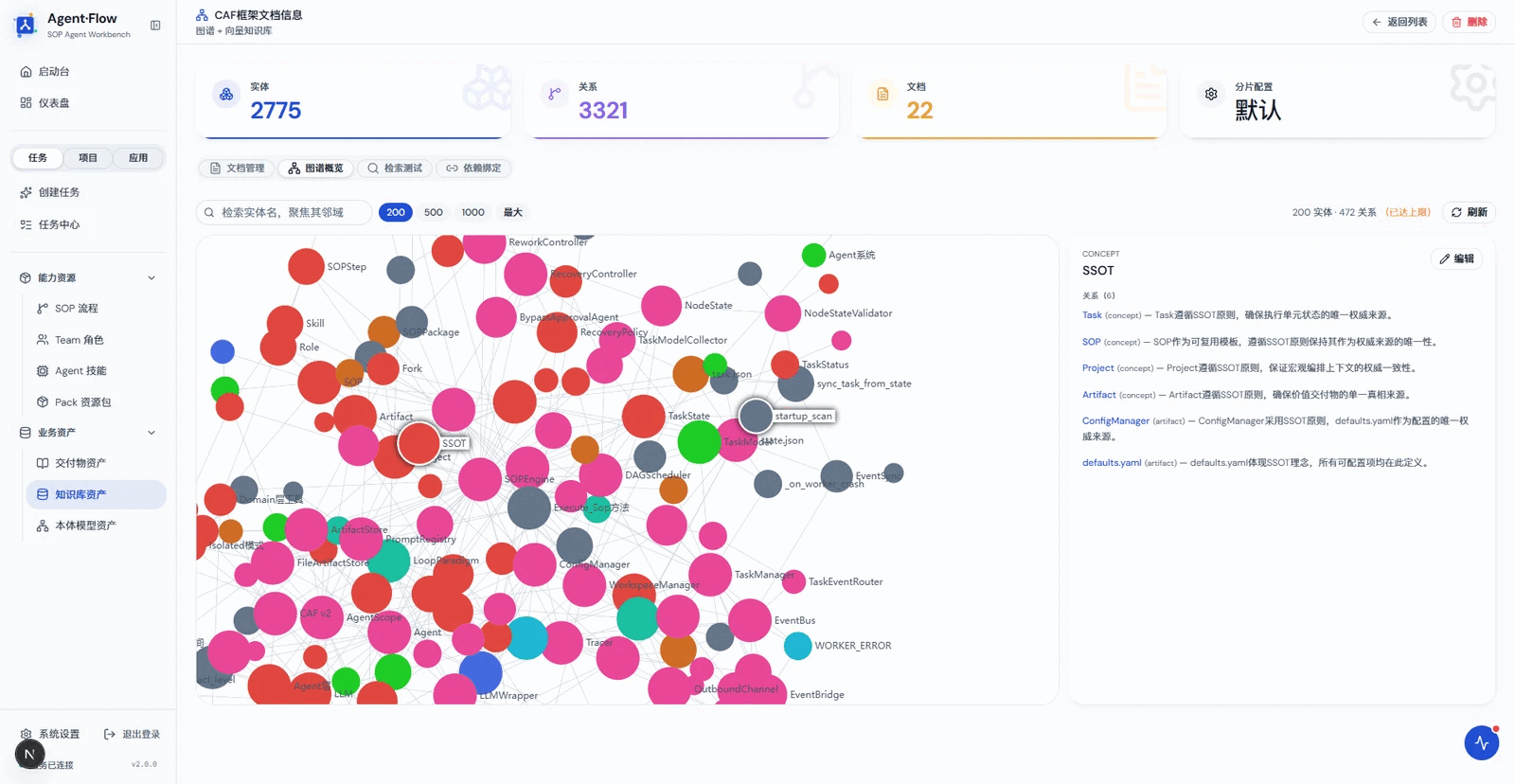The image size is (1515, 784).
Task: Click the 刷新 refresh button
Action: pyautogui.click(x=1470, y=212)
